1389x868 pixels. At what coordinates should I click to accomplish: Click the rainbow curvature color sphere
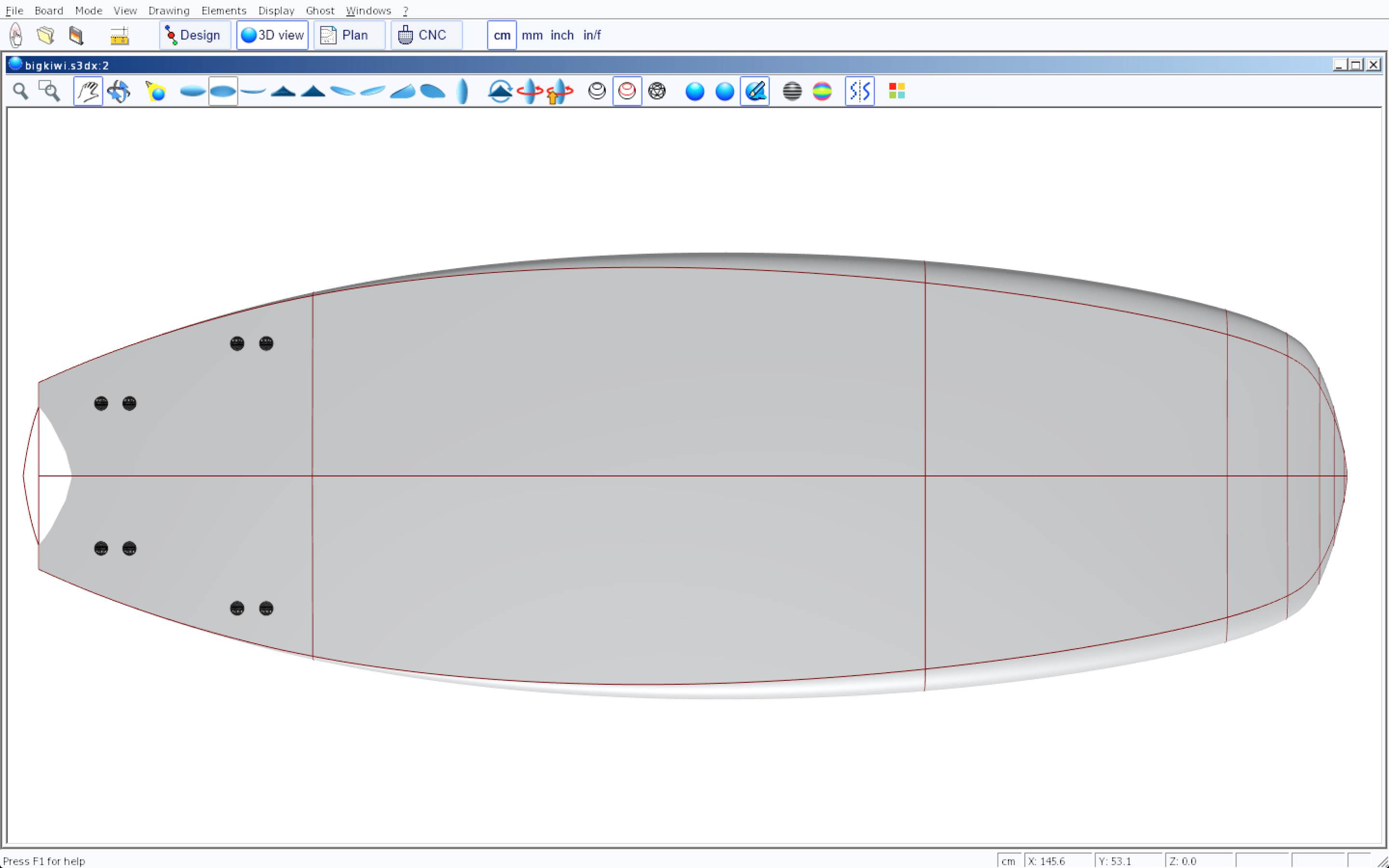pyautogui.click(x=822, y=91)
